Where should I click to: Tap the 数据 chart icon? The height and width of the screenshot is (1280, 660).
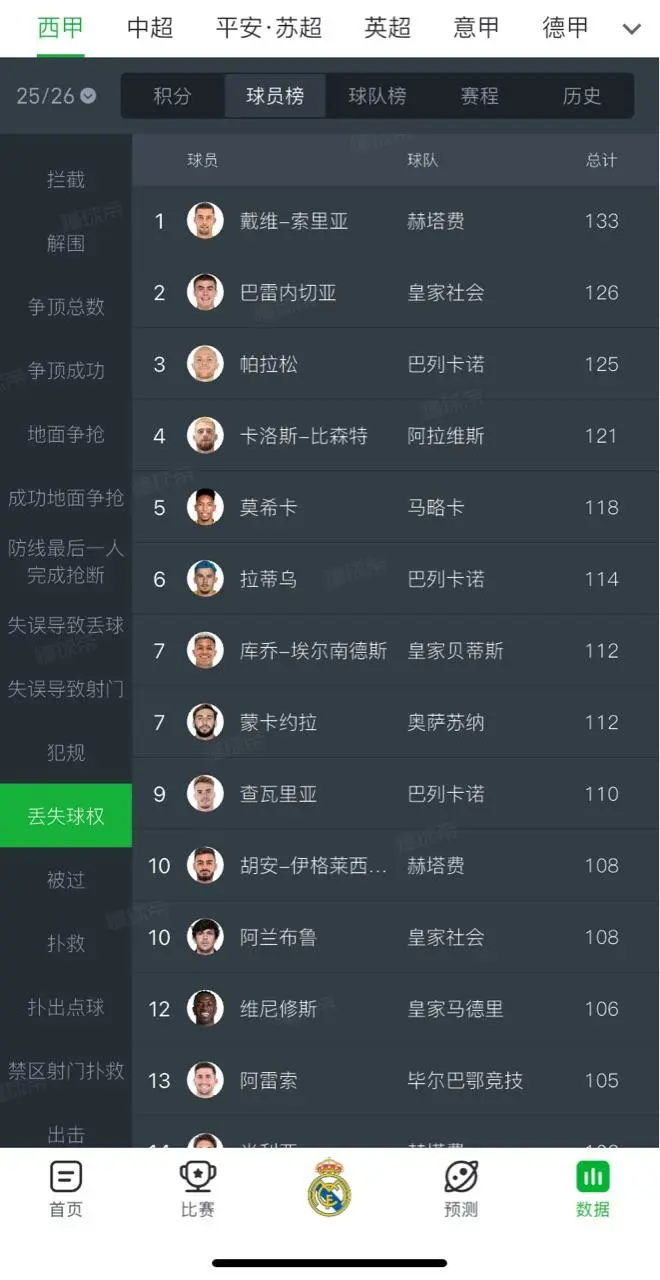pos(593,1177)
